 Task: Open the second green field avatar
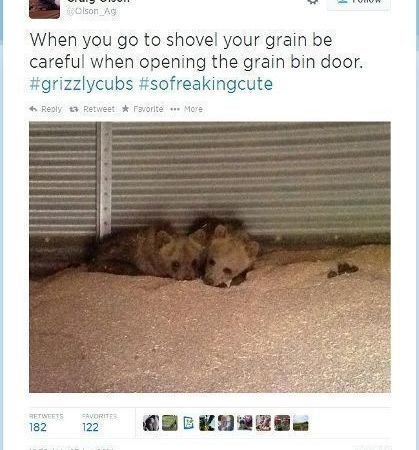coord(170,423)
